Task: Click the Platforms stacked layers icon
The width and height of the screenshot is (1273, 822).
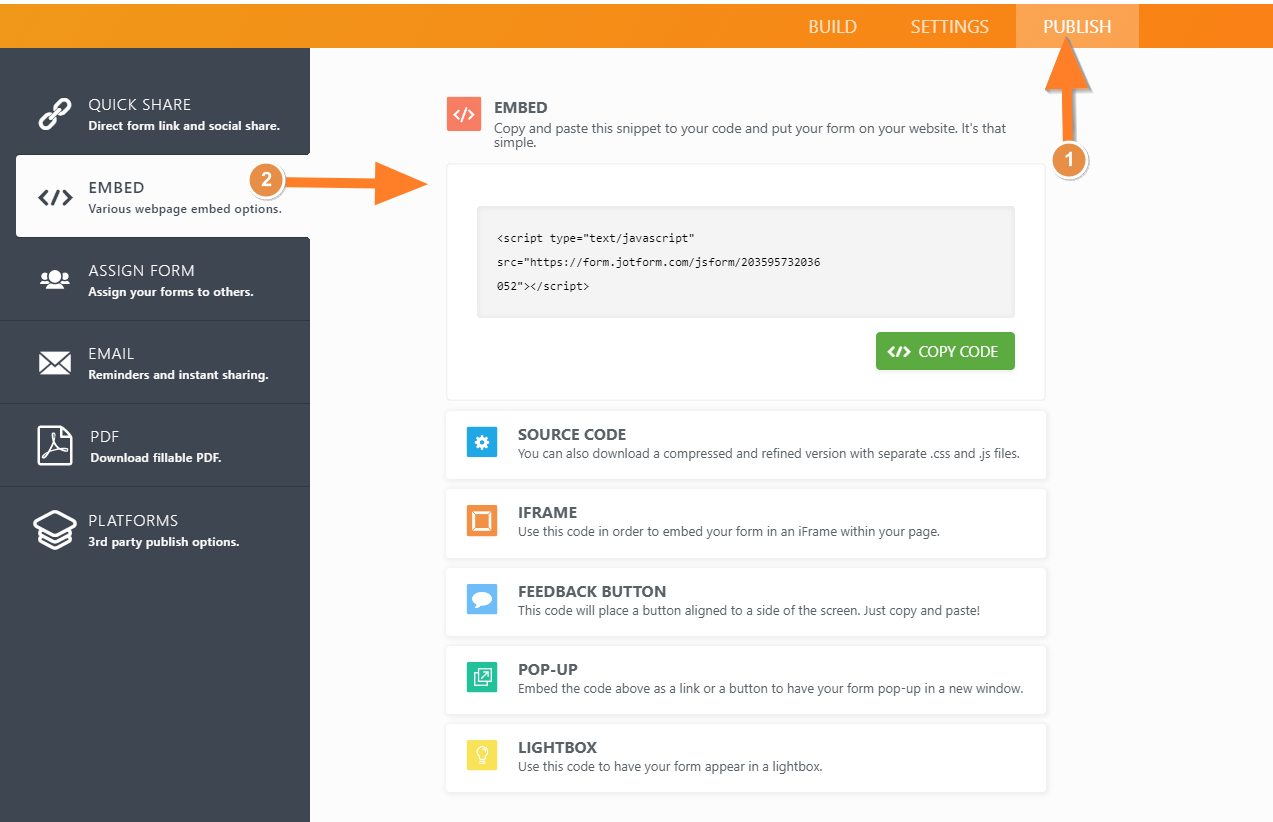Action: [x=55, y=530]
